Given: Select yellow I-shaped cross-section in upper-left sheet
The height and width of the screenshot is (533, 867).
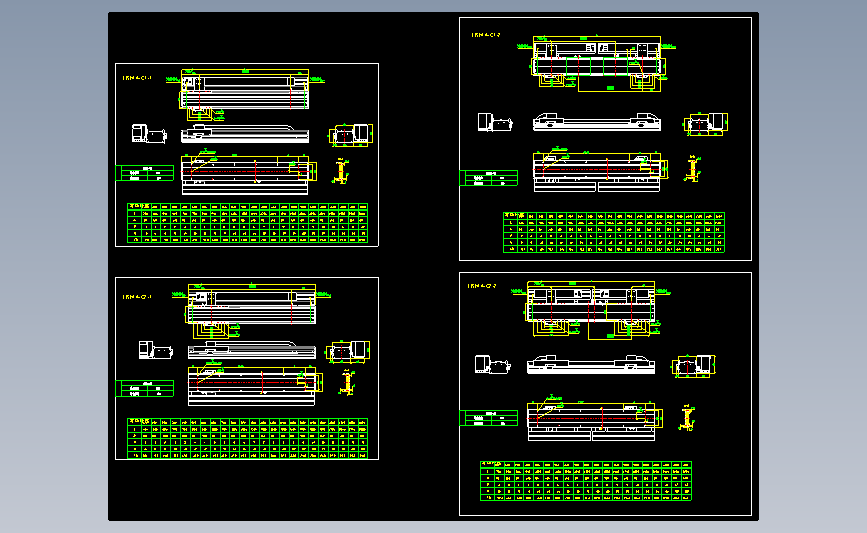Looking at the screenshot, I should click(x=341, y=171).
